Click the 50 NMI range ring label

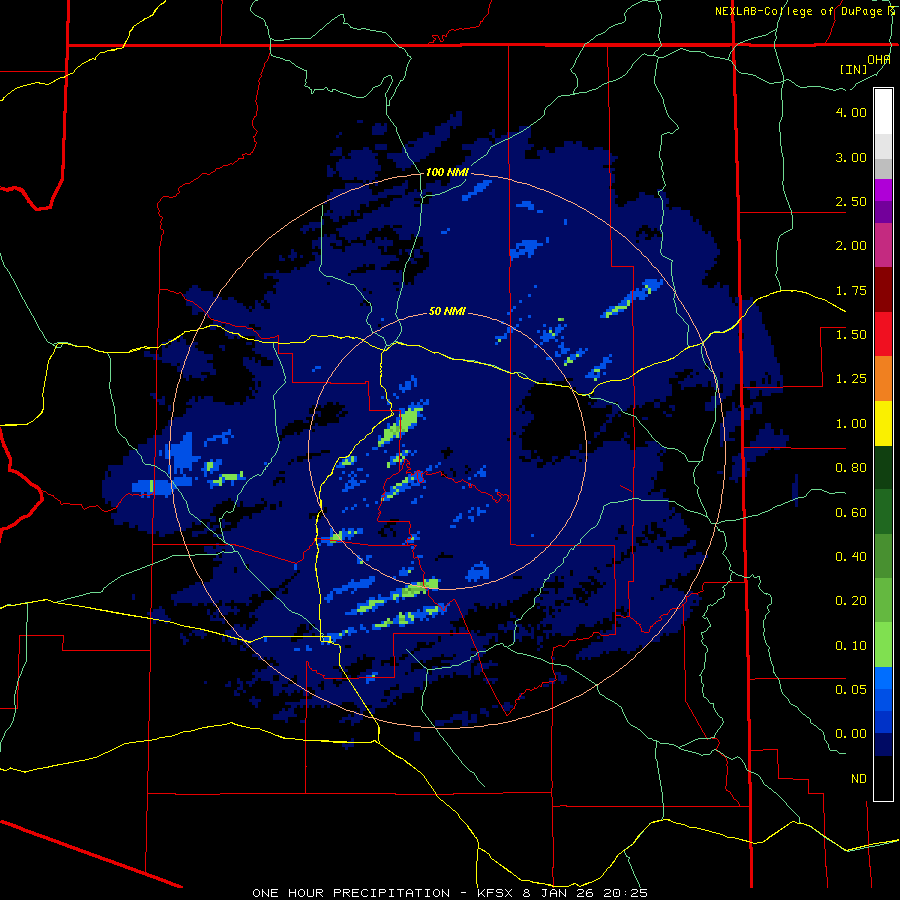click(x=447, y=312)
